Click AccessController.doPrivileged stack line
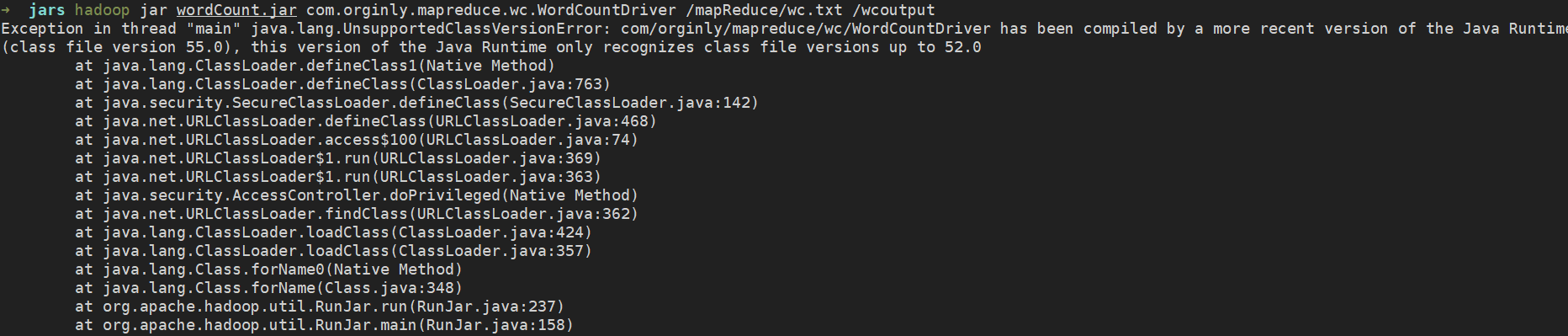1568x336 pixels. (x=357, y=195)
